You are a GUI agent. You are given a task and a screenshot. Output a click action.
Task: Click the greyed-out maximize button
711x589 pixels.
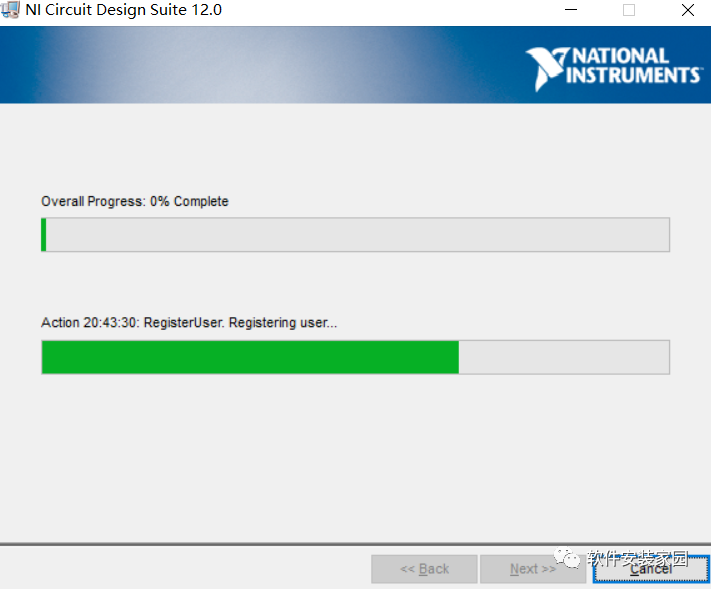[629, 11]
